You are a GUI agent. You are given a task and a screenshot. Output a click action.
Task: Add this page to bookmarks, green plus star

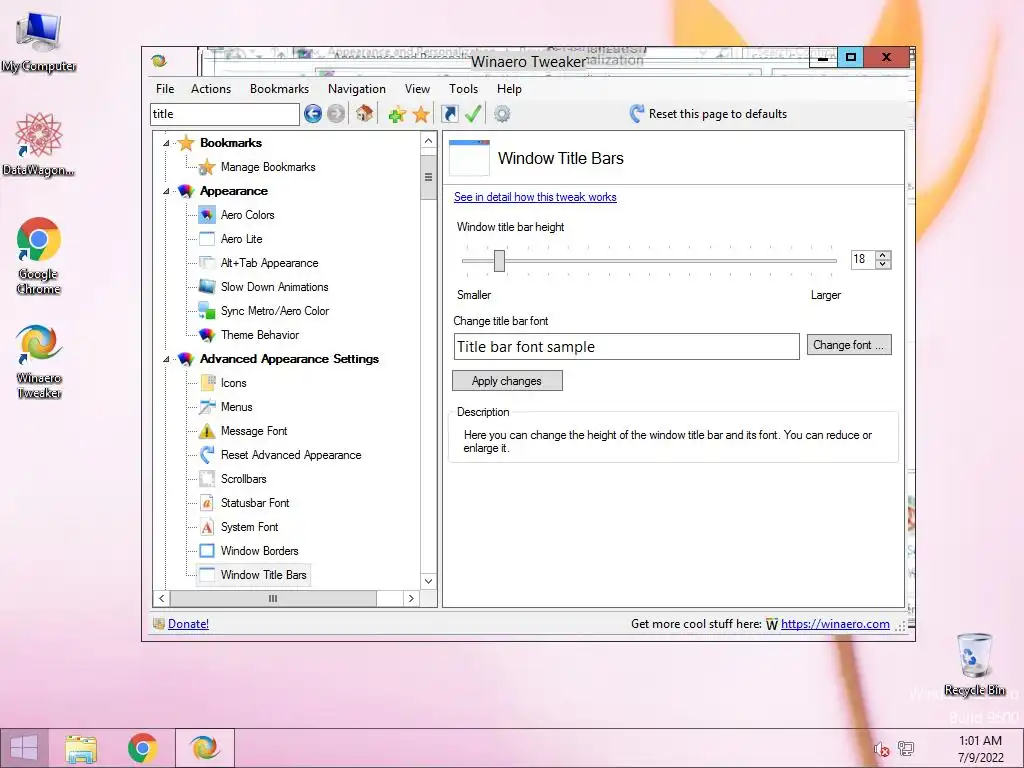(396, 115)
